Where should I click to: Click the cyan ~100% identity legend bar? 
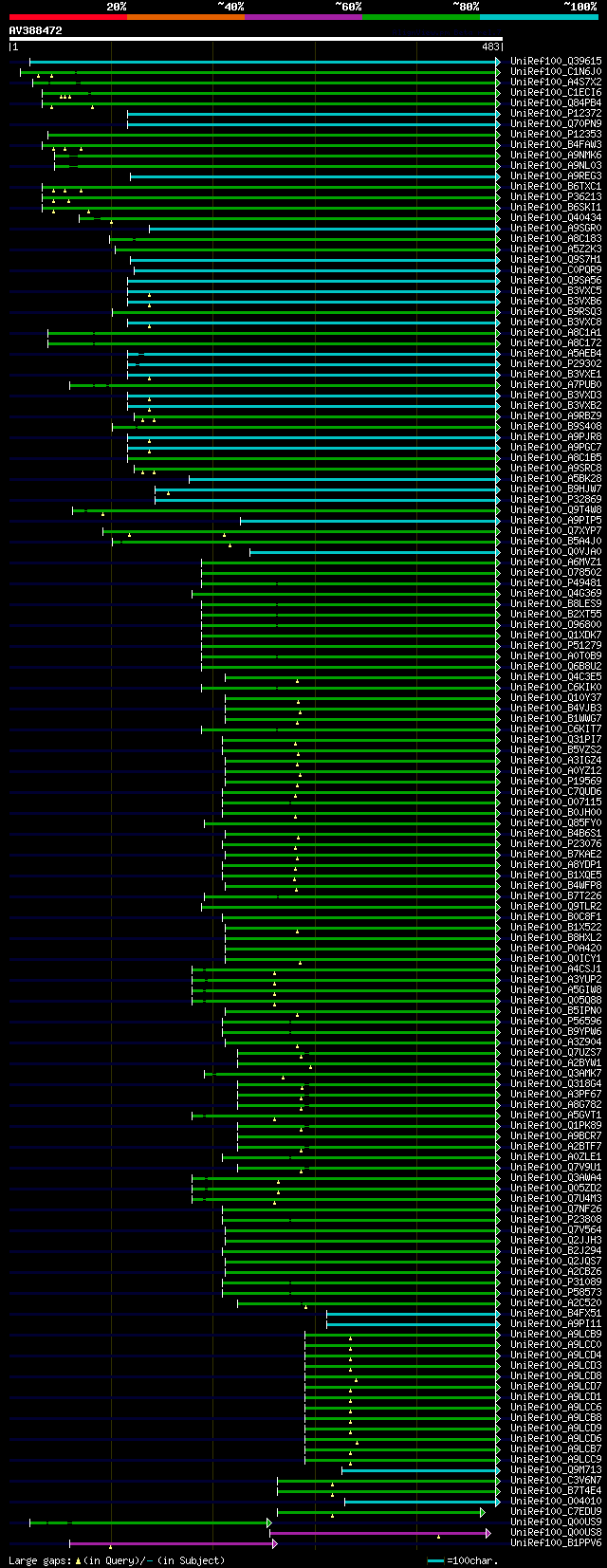(x=539, y=17)
